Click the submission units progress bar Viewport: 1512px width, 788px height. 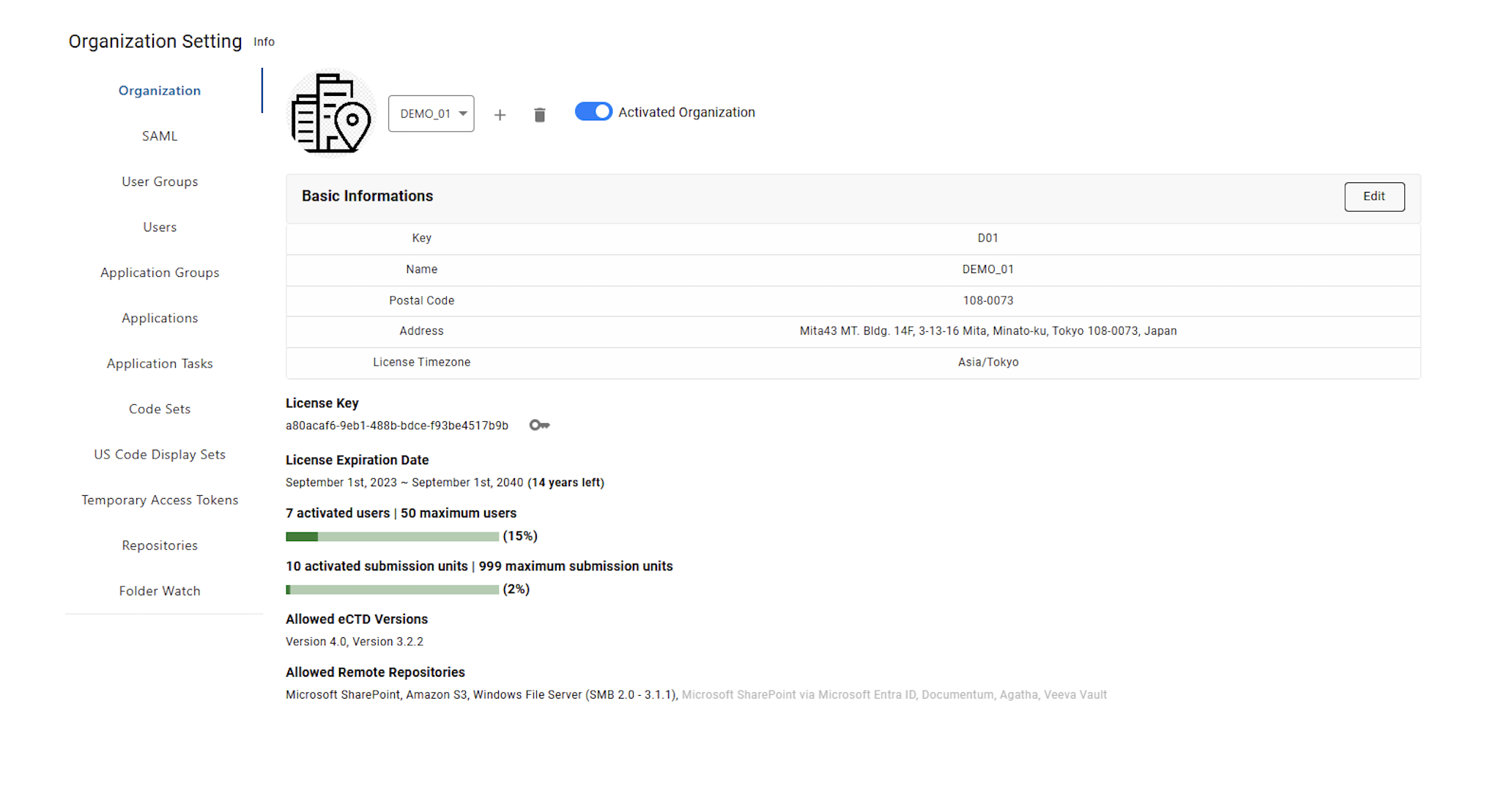[392, 590]
